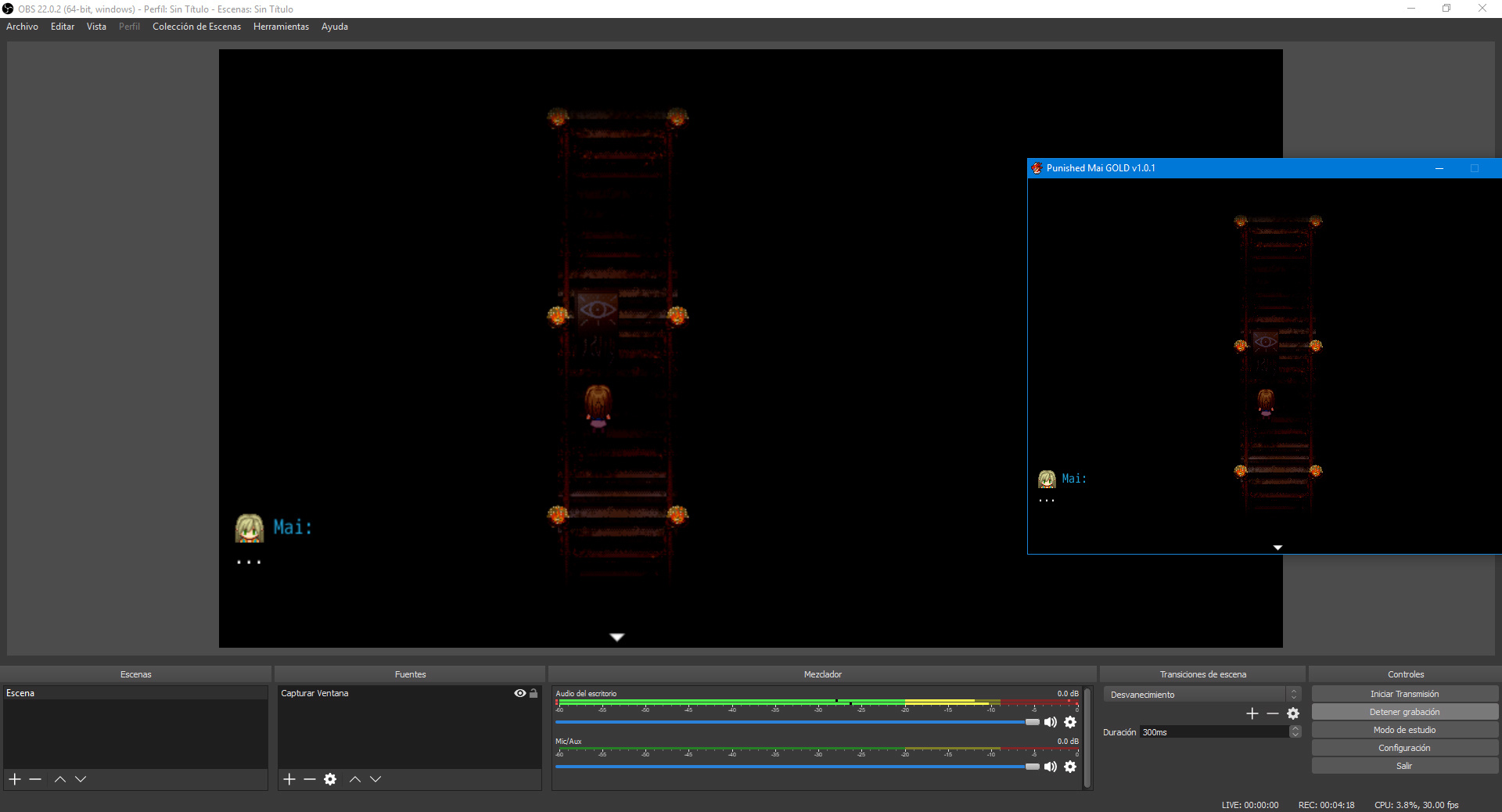Click the Mezclador panel header

pos(822,674)
